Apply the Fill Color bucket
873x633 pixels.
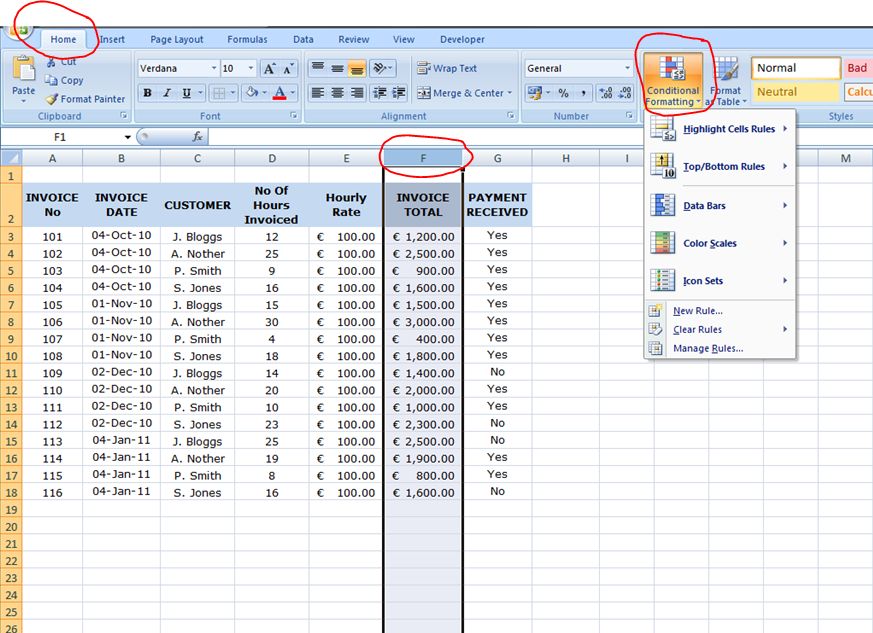pos(252,92)
